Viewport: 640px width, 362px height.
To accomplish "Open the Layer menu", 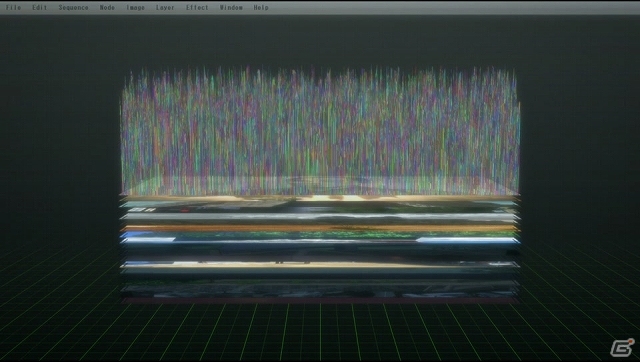I will pyautogui.click(x=165, y=7).
